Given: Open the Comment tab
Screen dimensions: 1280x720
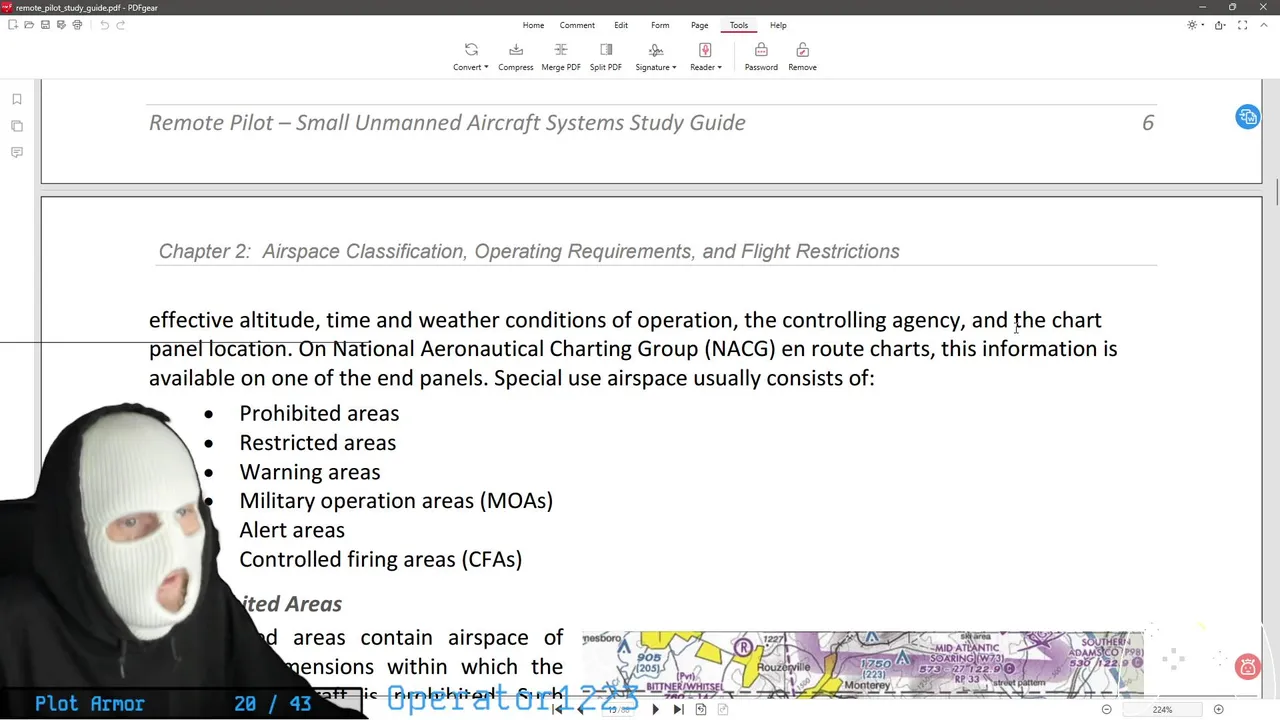Looking at the screenshot, I should coord(577,25).
